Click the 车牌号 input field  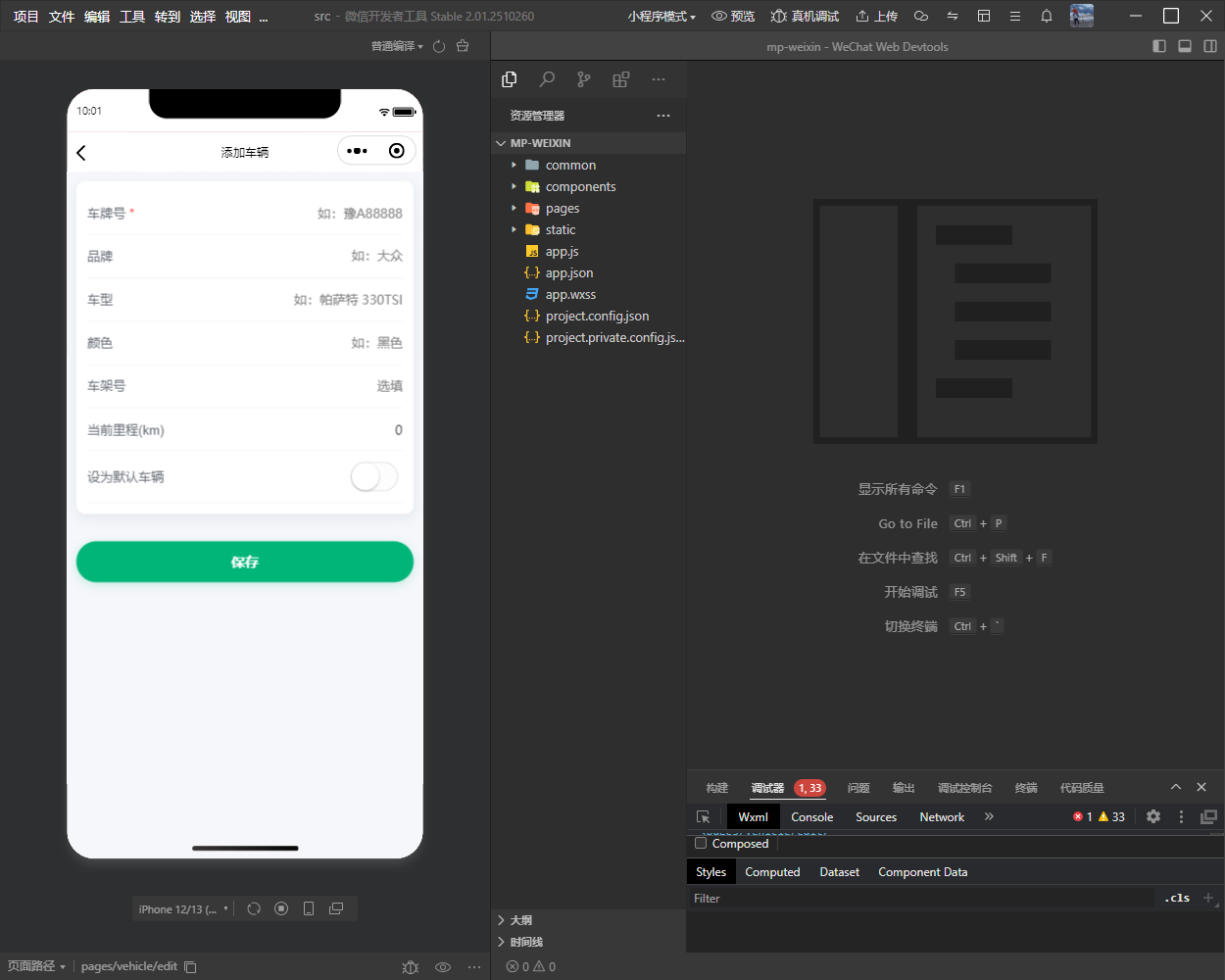(x=245, y=213)
